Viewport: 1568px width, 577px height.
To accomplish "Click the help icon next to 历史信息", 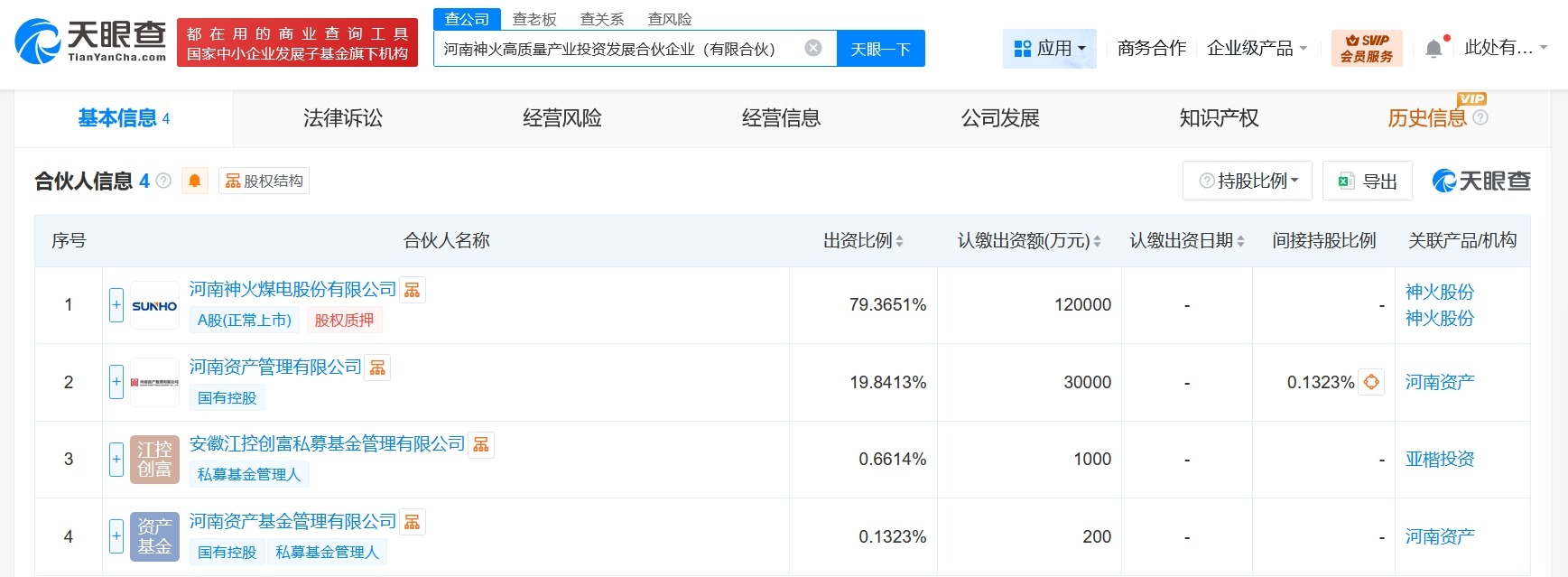I will (x=1480, y=117).
